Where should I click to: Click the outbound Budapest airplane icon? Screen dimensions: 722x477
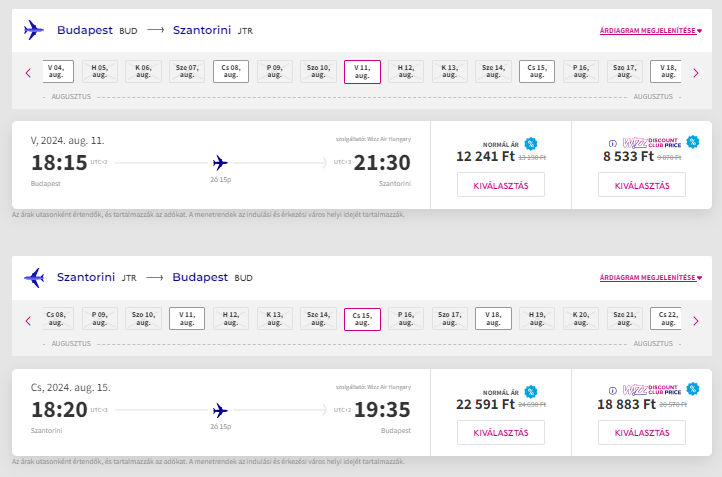click(34, 30)
